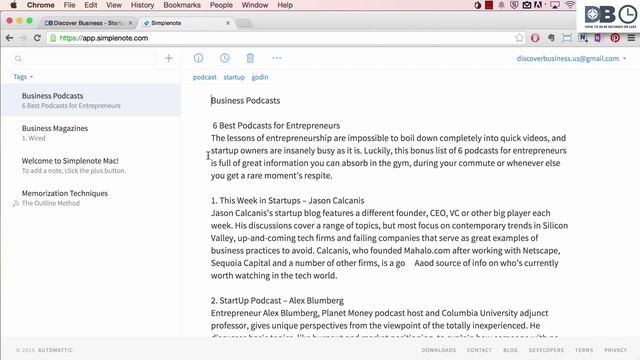The height and width of the screenshot is (360, 640).
Task: Close the Discover Business tab
Action: coord(130,23)
